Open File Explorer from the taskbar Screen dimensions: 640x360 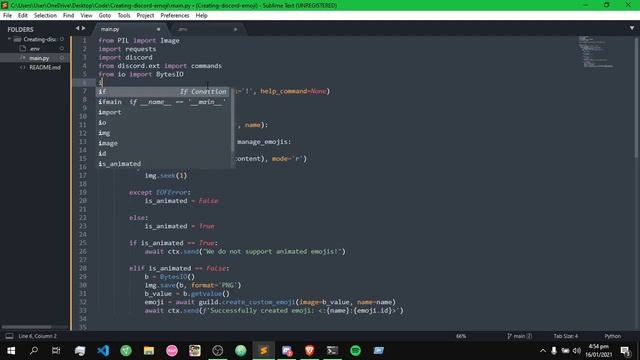coord(149,351)
